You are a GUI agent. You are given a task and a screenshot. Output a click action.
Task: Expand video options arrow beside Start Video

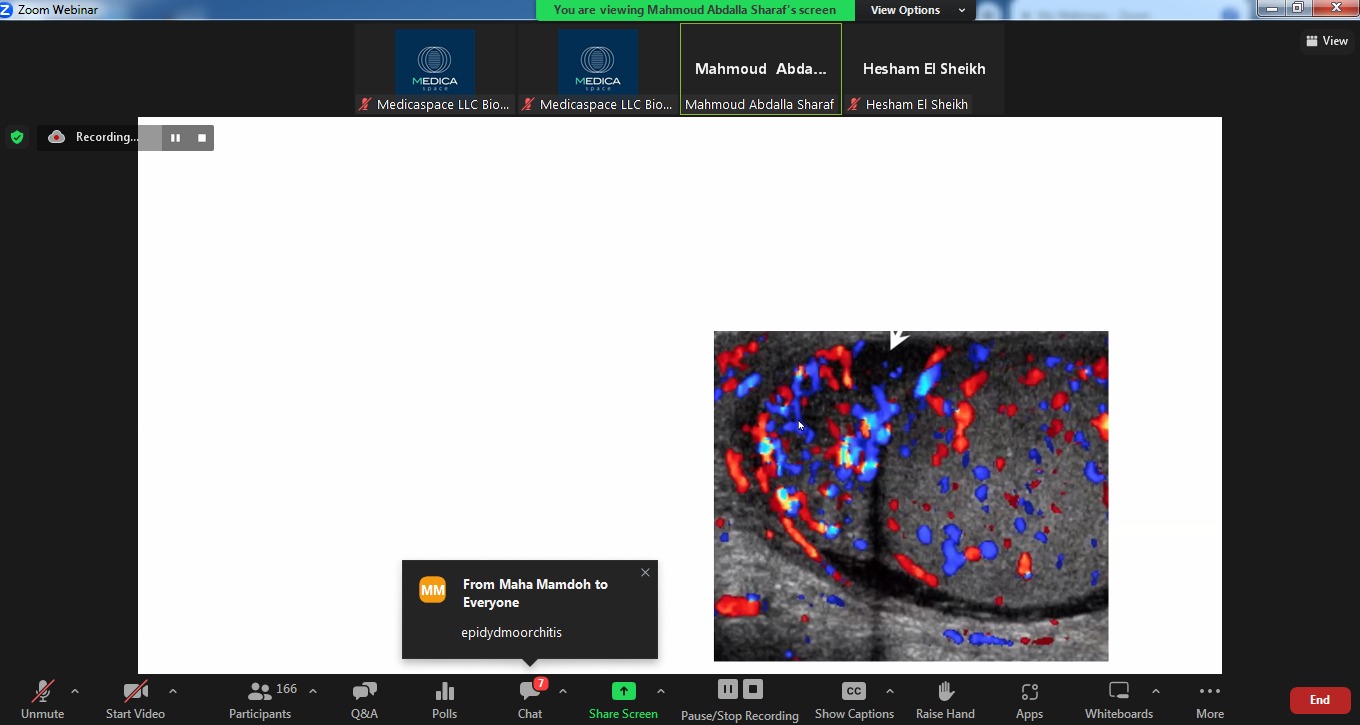click(x=173, y=691)
